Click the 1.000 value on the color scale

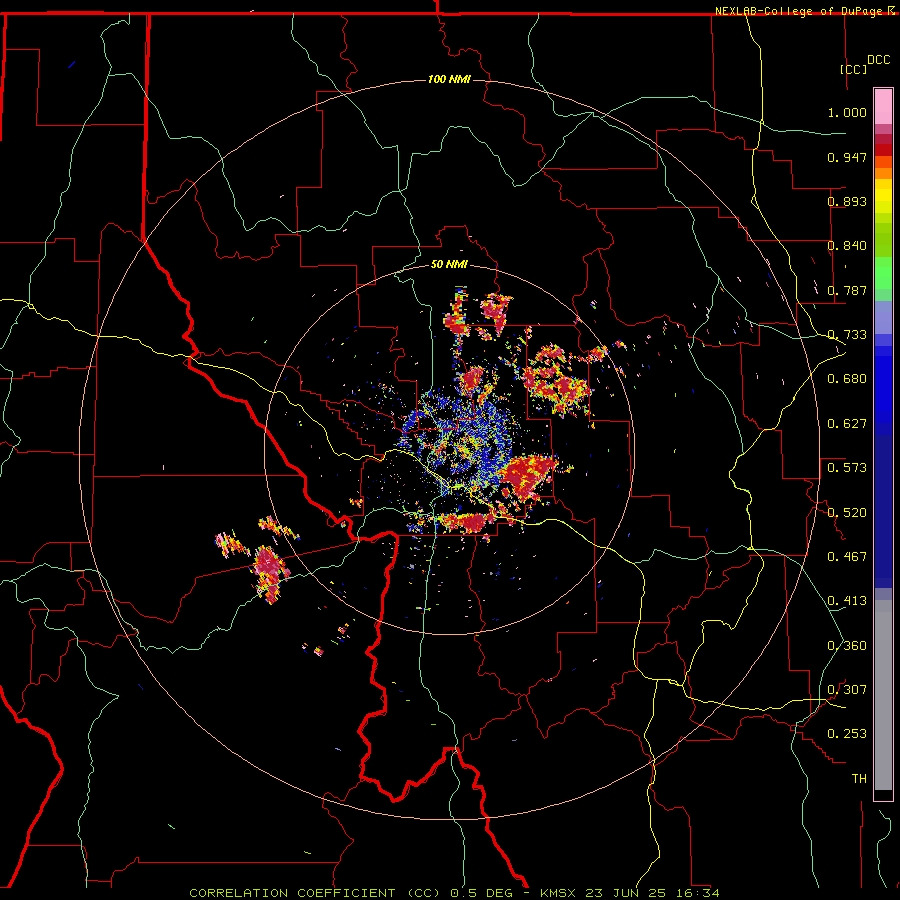pyautogui.click(x=847, y=112)
